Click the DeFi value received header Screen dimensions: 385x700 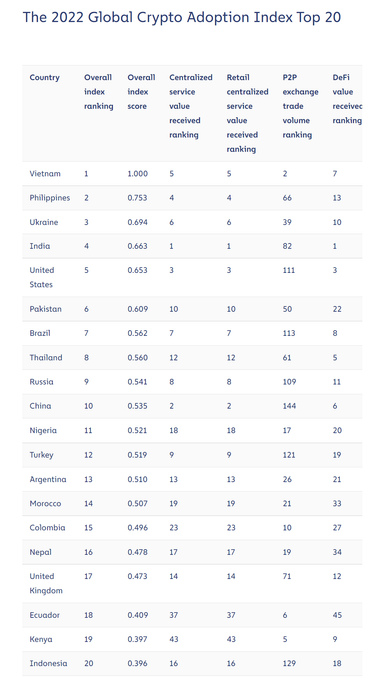[347, 99]
